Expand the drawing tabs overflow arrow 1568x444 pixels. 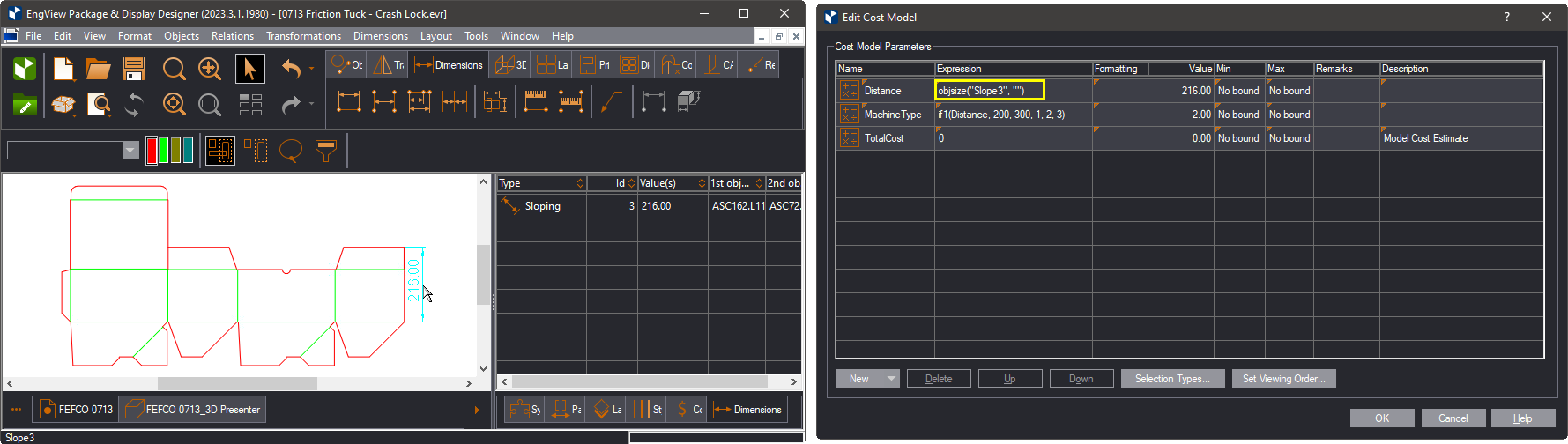(x=477, y=410)
